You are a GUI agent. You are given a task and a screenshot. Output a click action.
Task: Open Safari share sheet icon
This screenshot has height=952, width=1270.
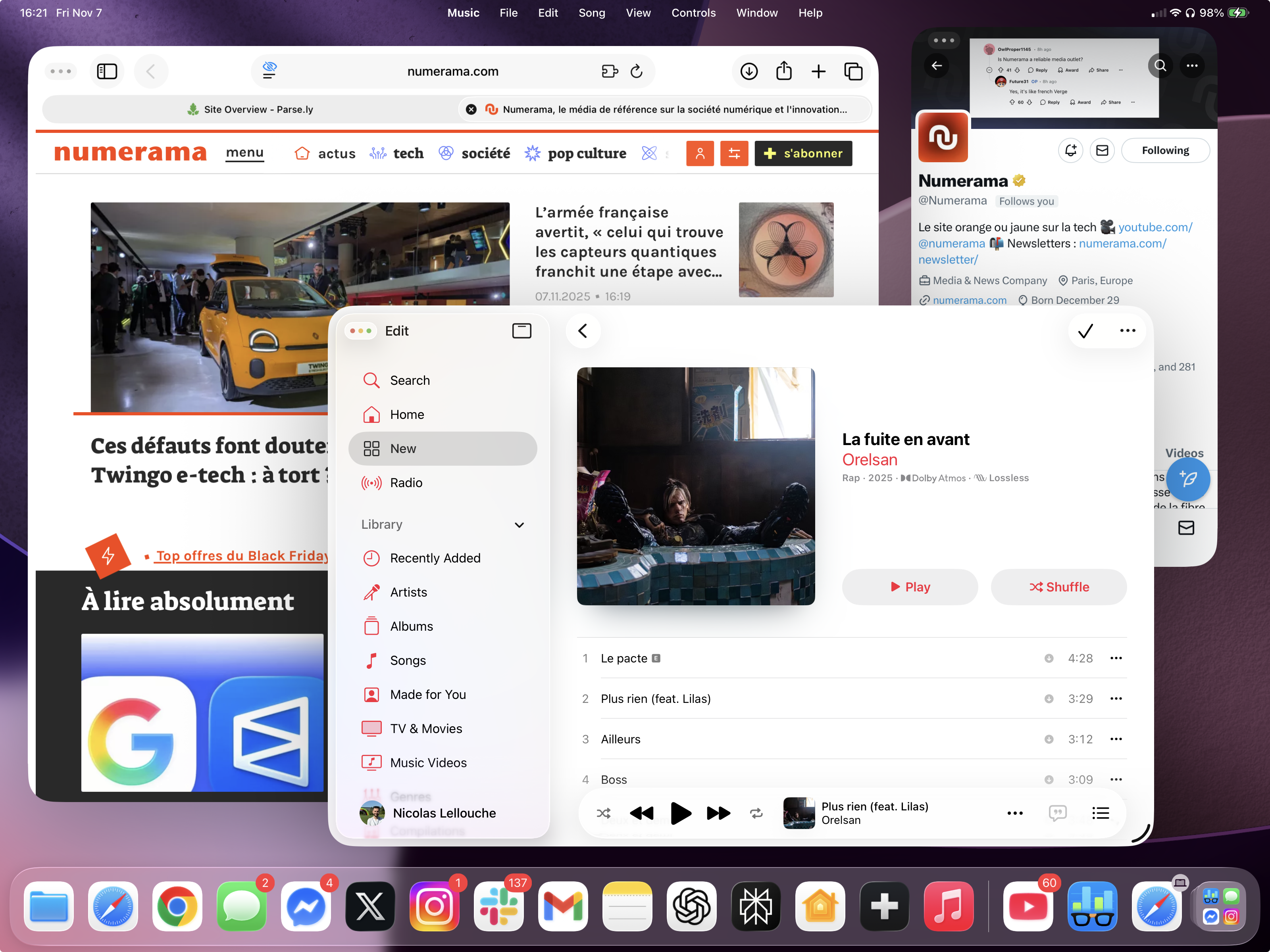click(x=784, y=71)
